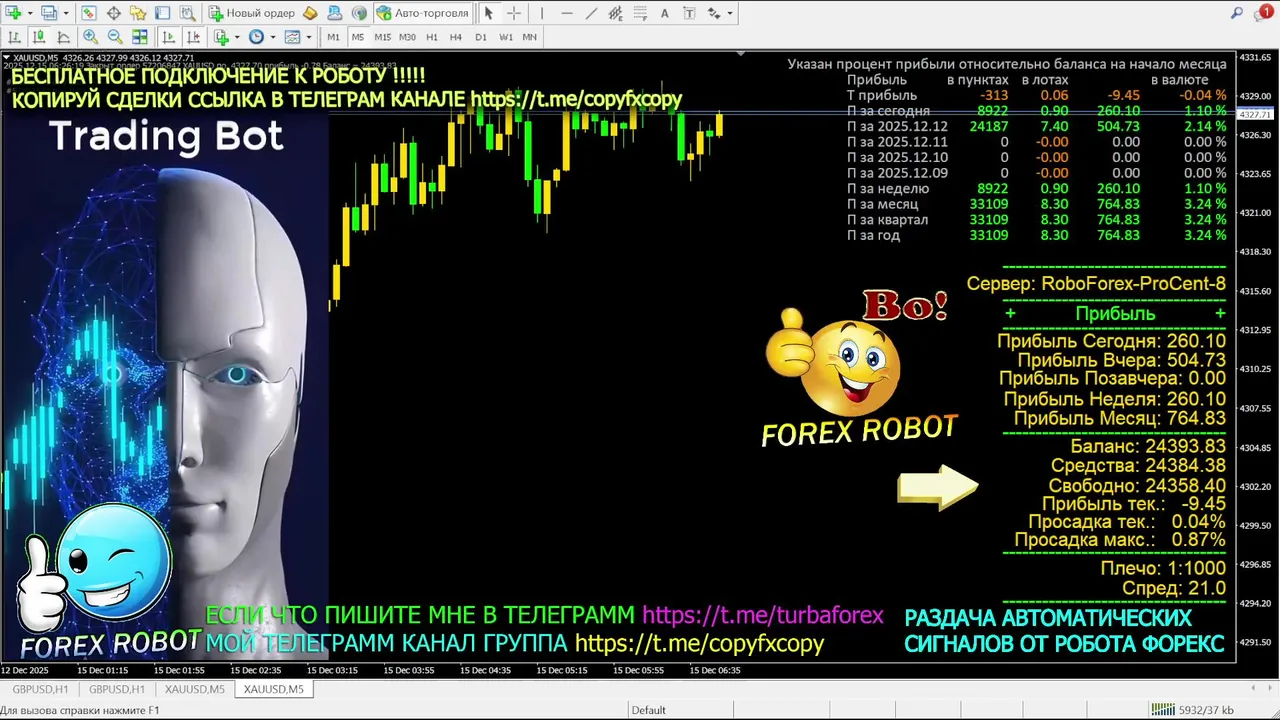The width and height of the screenshot is (1280, 720).
Task: Switch to the active XAUUSD,M5 tab
Action: pyautogui.click(x=273, y=689)
